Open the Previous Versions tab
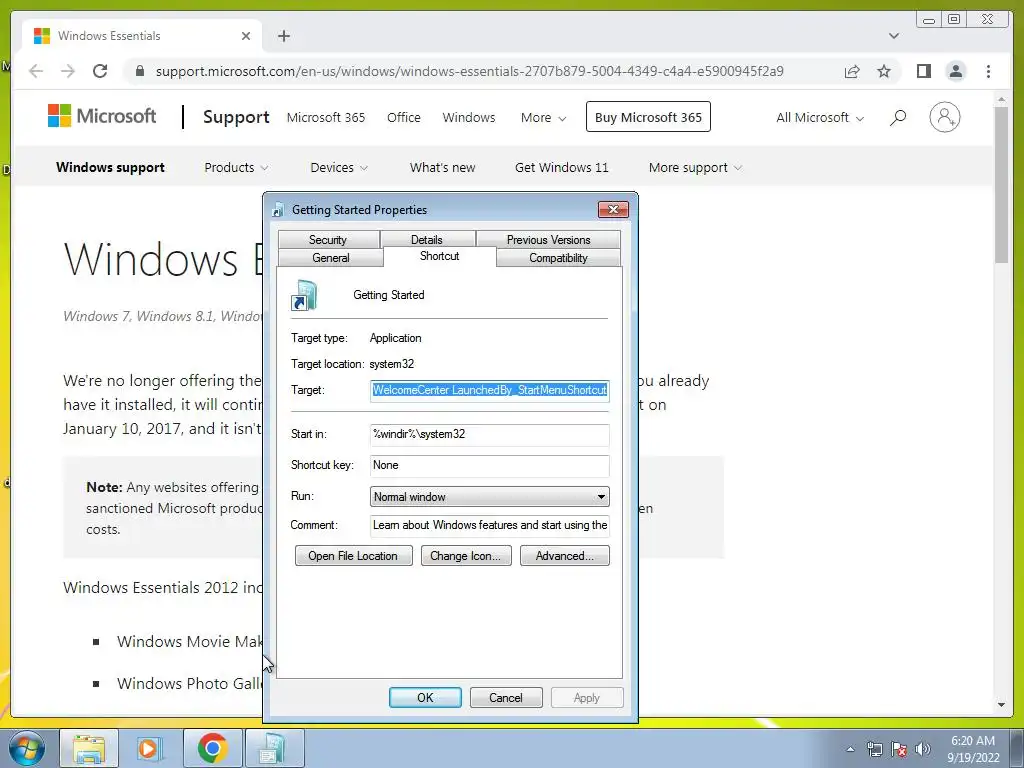Image resolution: width=1024 pixels, height=768 pixels. click(x=548, y=240)
